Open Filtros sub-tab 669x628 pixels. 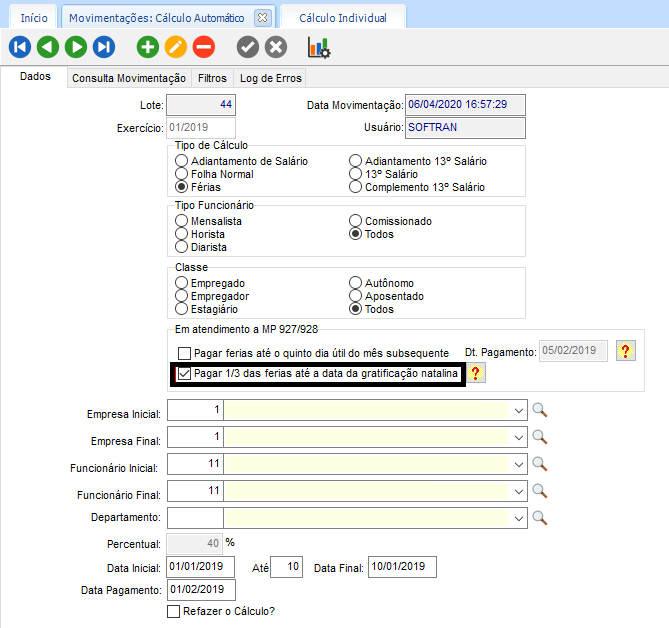212,78
